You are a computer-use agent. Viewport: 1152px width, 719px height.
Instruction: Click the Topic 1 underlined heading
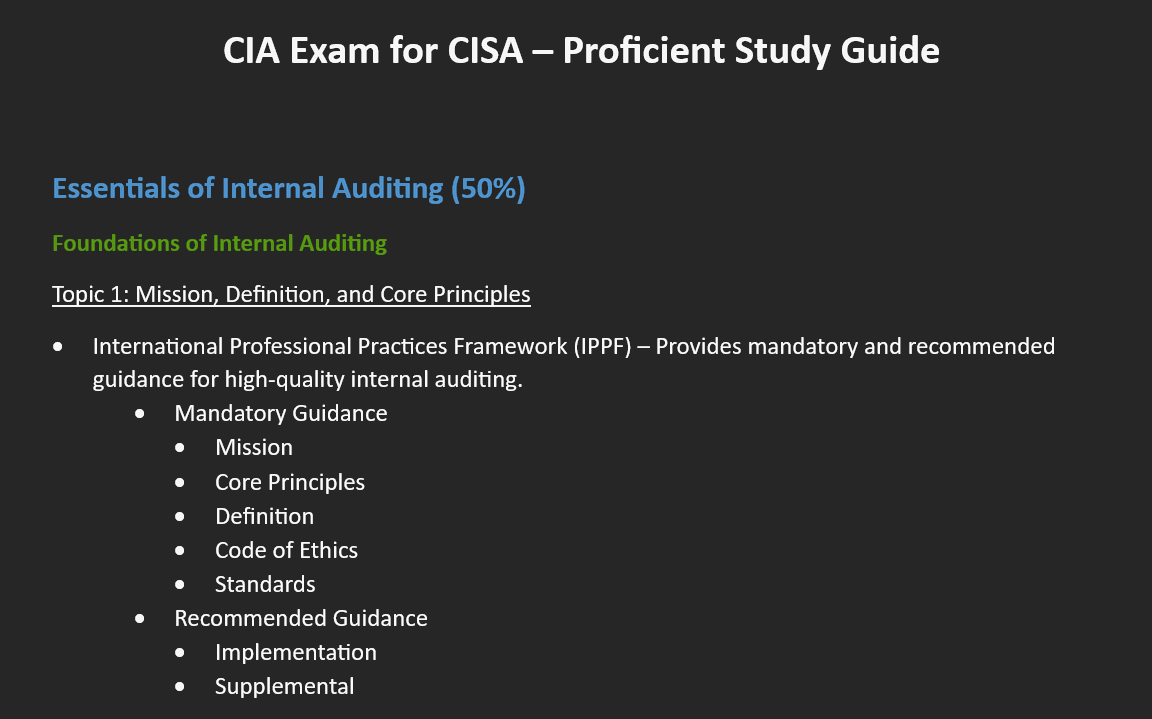[291, 294]
